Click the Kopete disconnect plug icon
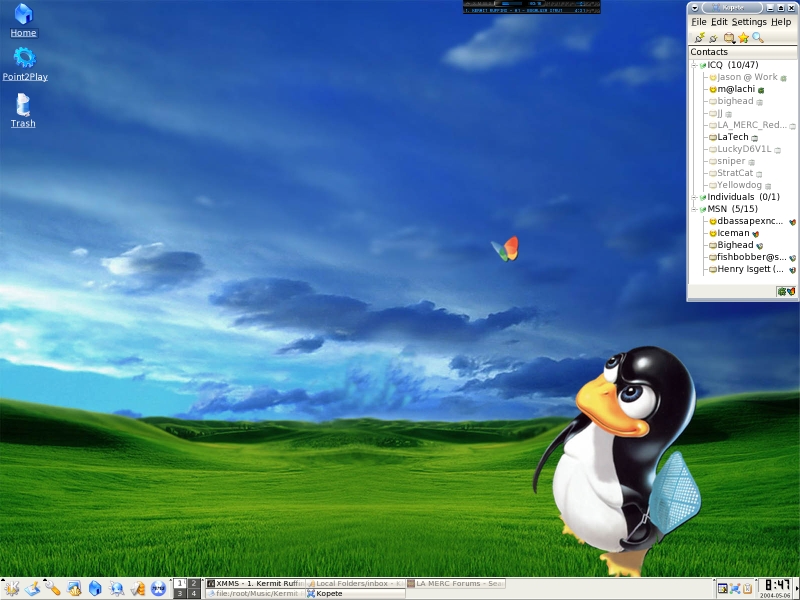Viewport: 800px width, 600px height. 713,38
